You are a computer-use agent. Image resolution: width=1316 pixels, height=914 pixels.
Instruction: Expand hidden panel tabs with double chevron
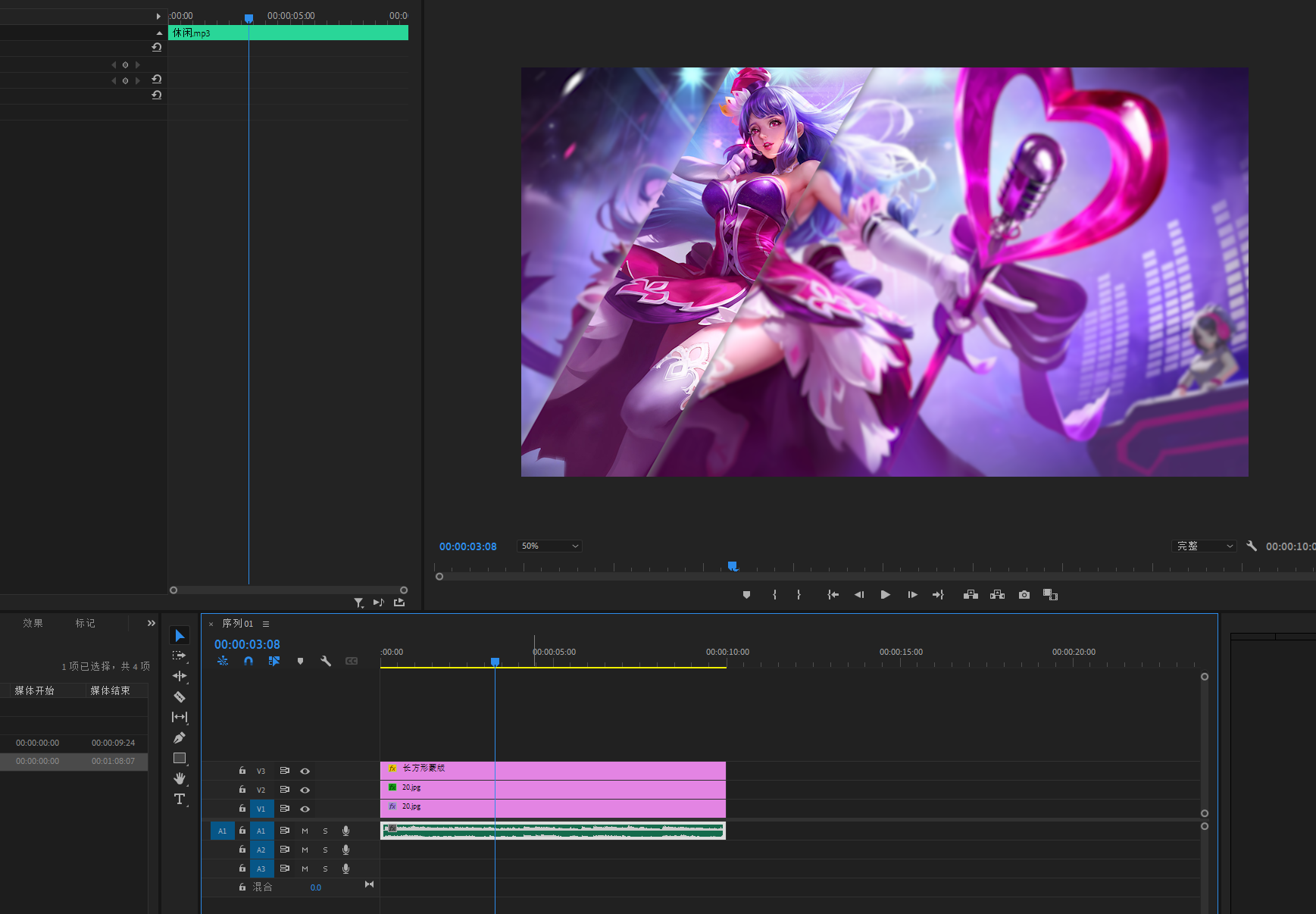[152, 623]
